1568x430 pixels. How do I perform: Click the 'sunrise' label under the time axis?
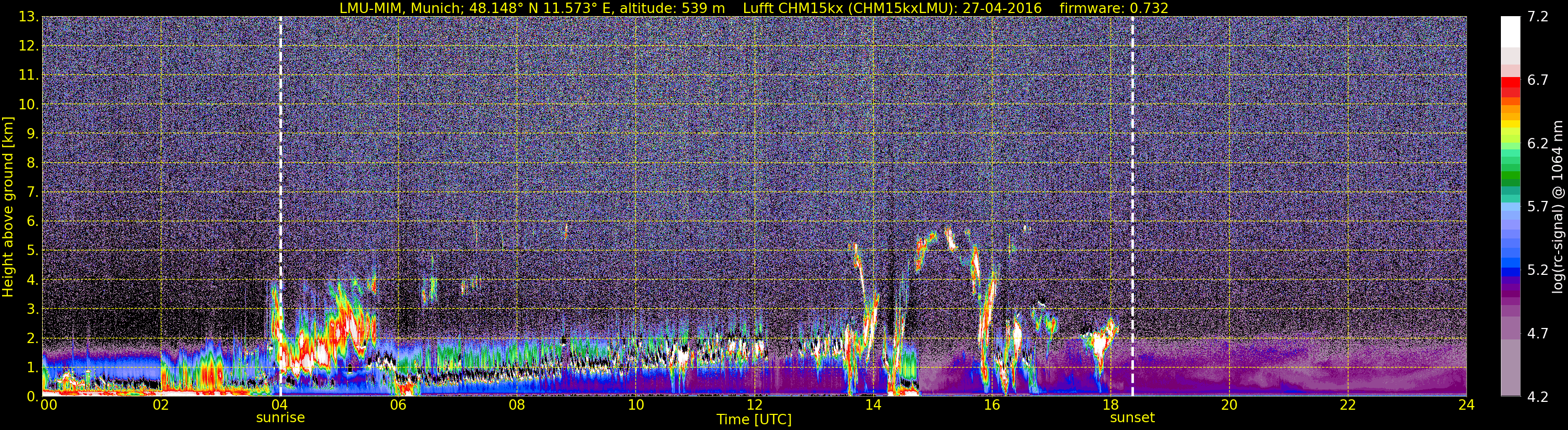280,418
